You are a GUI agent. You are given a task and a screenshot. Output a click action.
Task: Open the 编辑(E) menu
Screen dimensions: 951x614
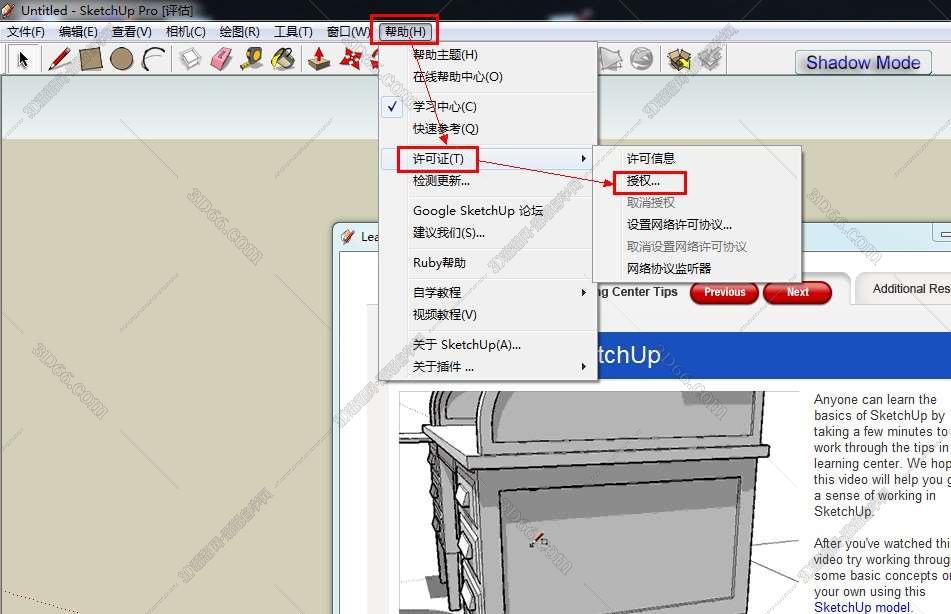[78, 32]
